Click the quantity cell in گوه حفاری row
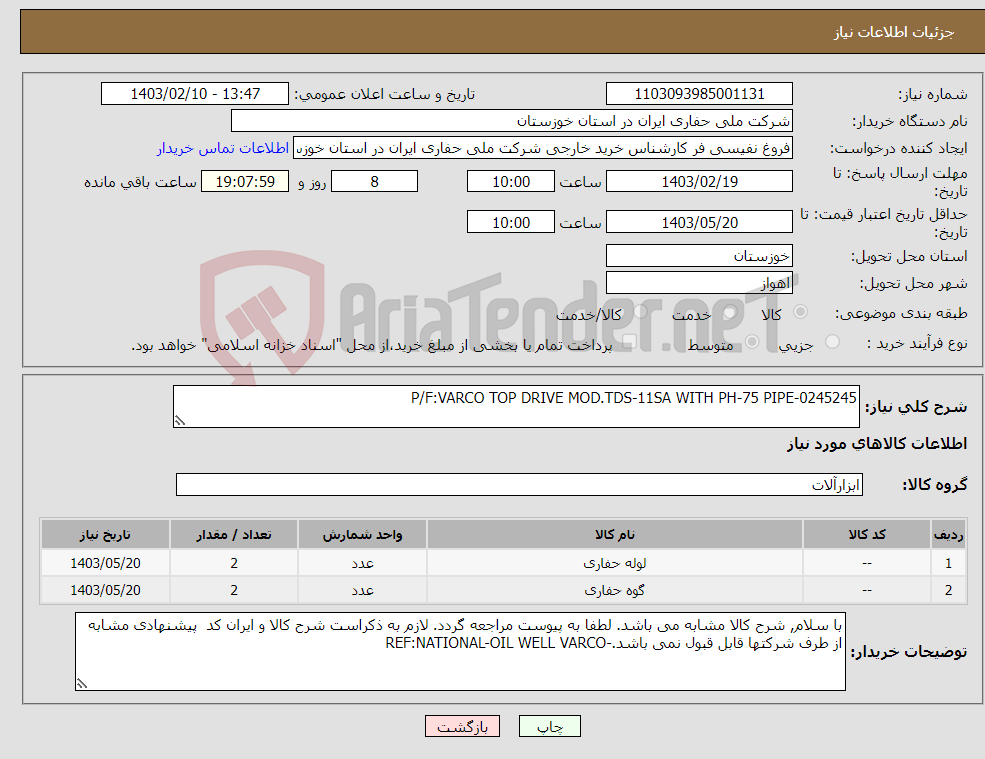985x759 pixels. (x=234, y=590)
